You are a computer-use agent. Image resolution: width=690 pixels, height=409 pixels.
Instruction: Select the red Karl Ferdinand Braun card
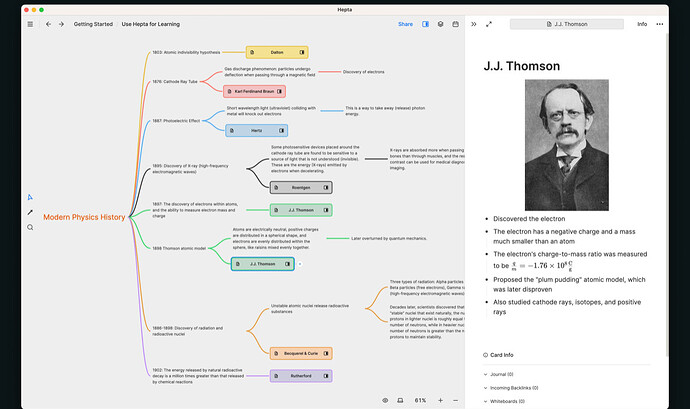[254, 92]
